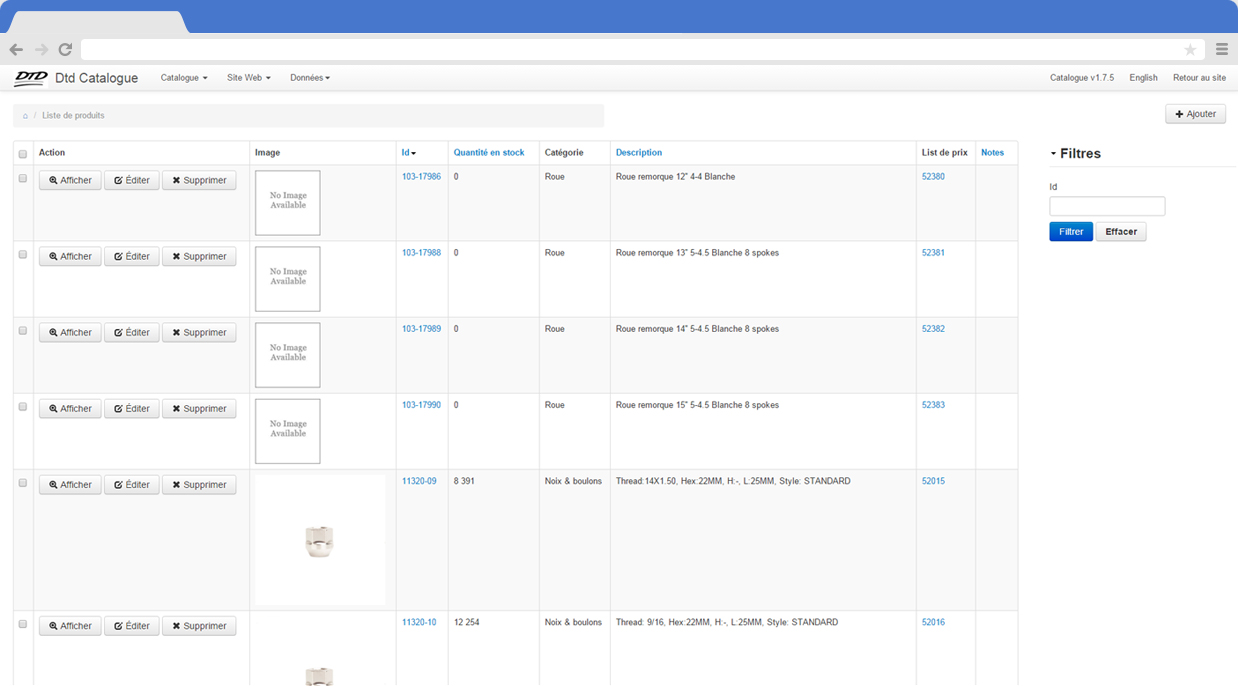Click Supprimer for product 103-17989
The image size is (1238, 686).
click(199, 333)
